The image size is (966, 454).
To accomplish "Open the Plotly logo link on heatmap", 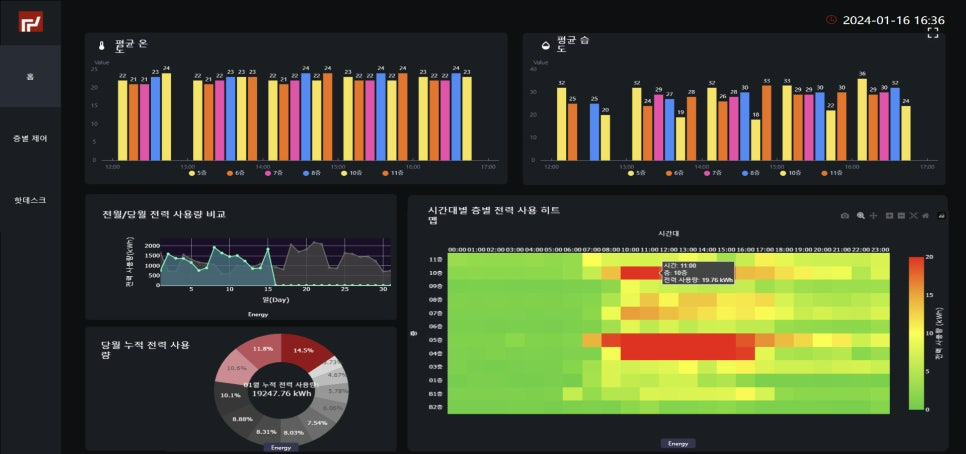I will point(942,216).
